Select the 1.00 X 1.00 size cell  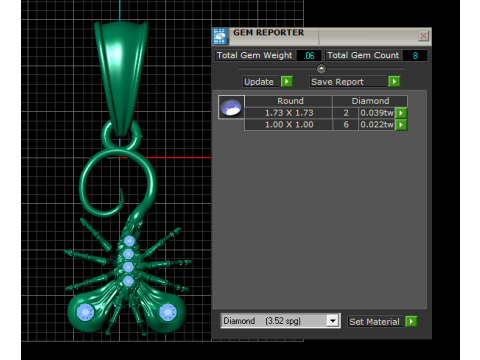(x=289, y=125)
